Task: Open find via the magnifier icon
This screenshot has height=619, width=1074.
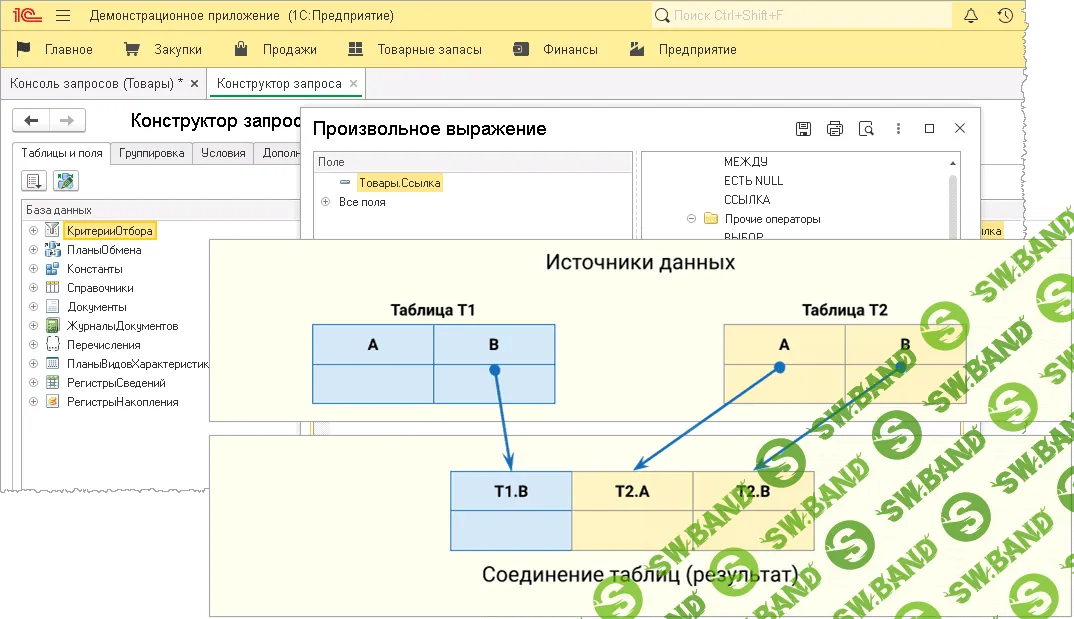Action: pyautogui.click(x=866, y=128)
